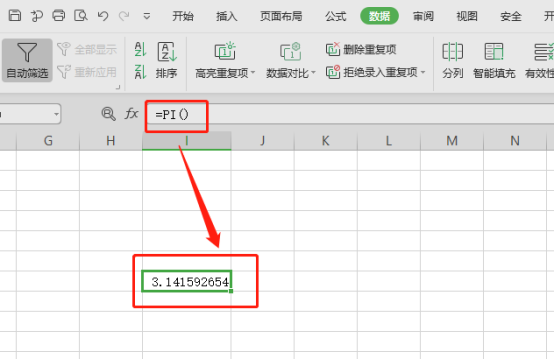Expand the 拒绝录入重复项 dropdown
554x360 pixels.
coord(423,72)
